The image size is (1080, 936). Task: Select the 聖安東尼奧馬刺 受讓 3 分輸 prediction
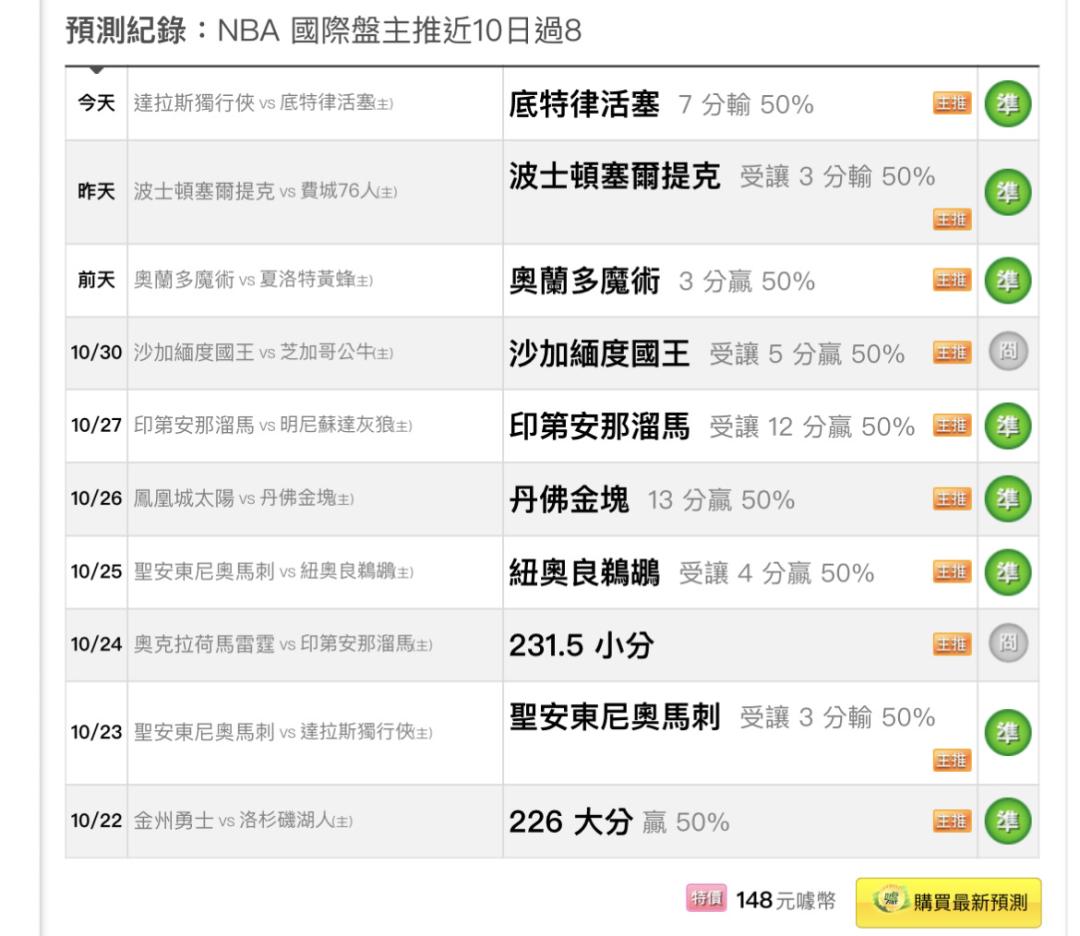(x=722, y=717)
